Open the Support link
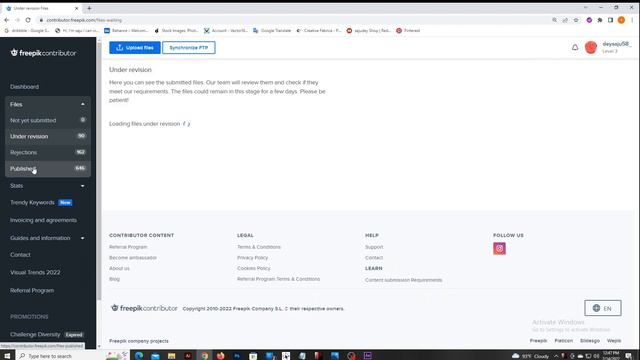 coord(374,247)
